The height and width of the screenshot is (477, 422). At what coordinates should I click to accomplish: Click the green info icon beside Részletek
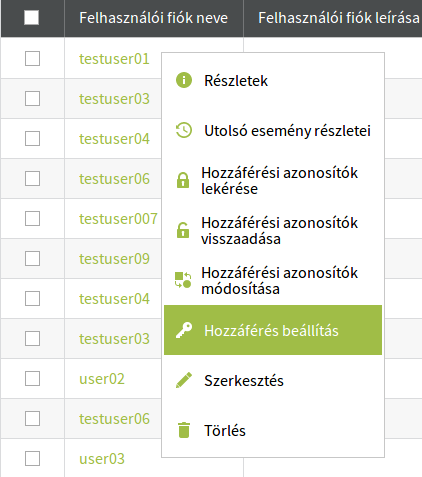click(184, 80)
